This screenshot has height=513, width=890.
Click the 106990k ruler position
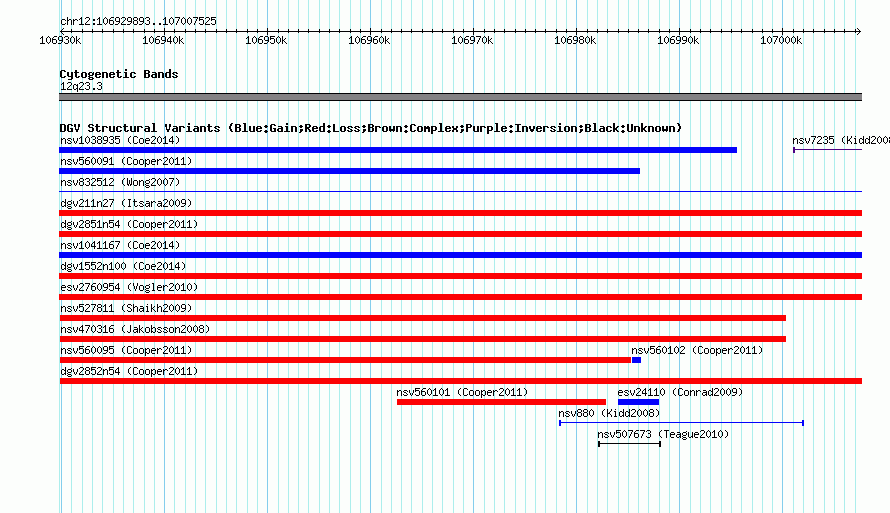tap(678, 40)
